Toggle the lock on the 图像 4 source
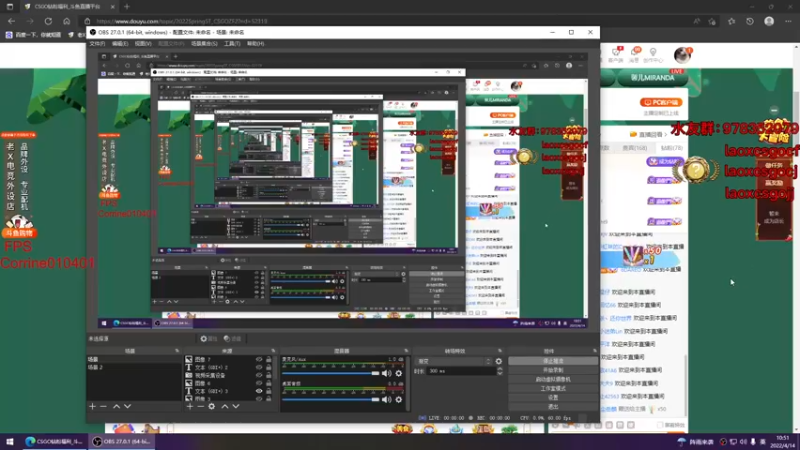The image size is (800, 450). pyautogui.click(x=268, y=383)
